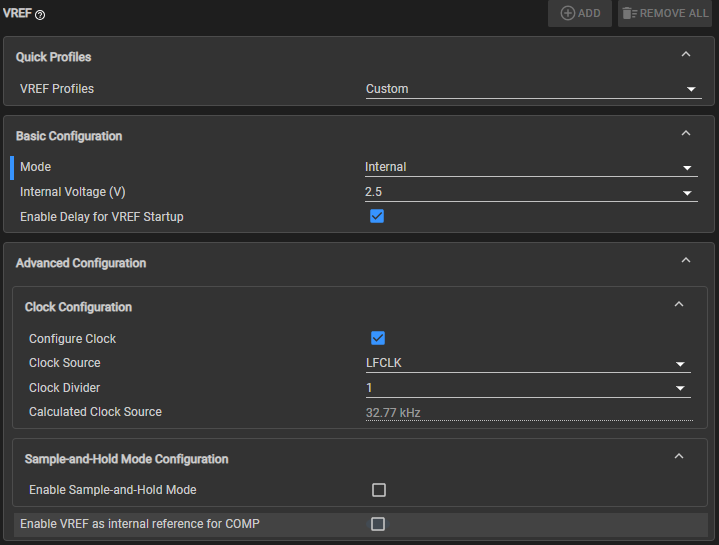Image resolution: width=719 pixels, height=545 pixels.
Task: Click the Internal Voltage (V) label
Action: (x=73, y=192)
